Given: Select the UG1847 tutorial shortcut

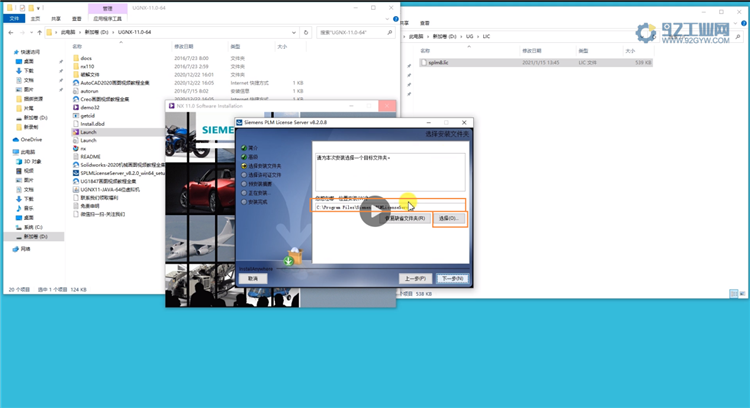Looking at the screenshot, I should (108, 181).
